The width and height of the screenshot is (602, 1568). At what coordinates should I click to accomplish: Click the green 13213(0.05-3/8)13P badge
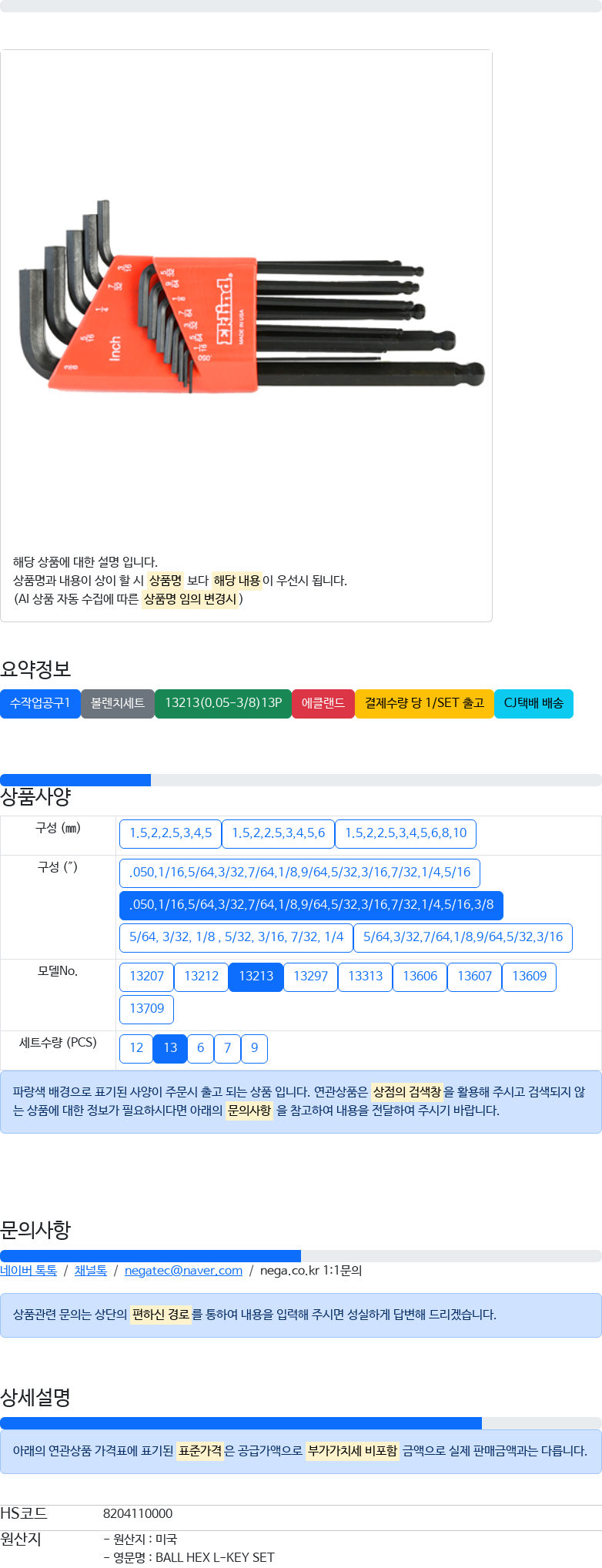click(x=223, y=703)
